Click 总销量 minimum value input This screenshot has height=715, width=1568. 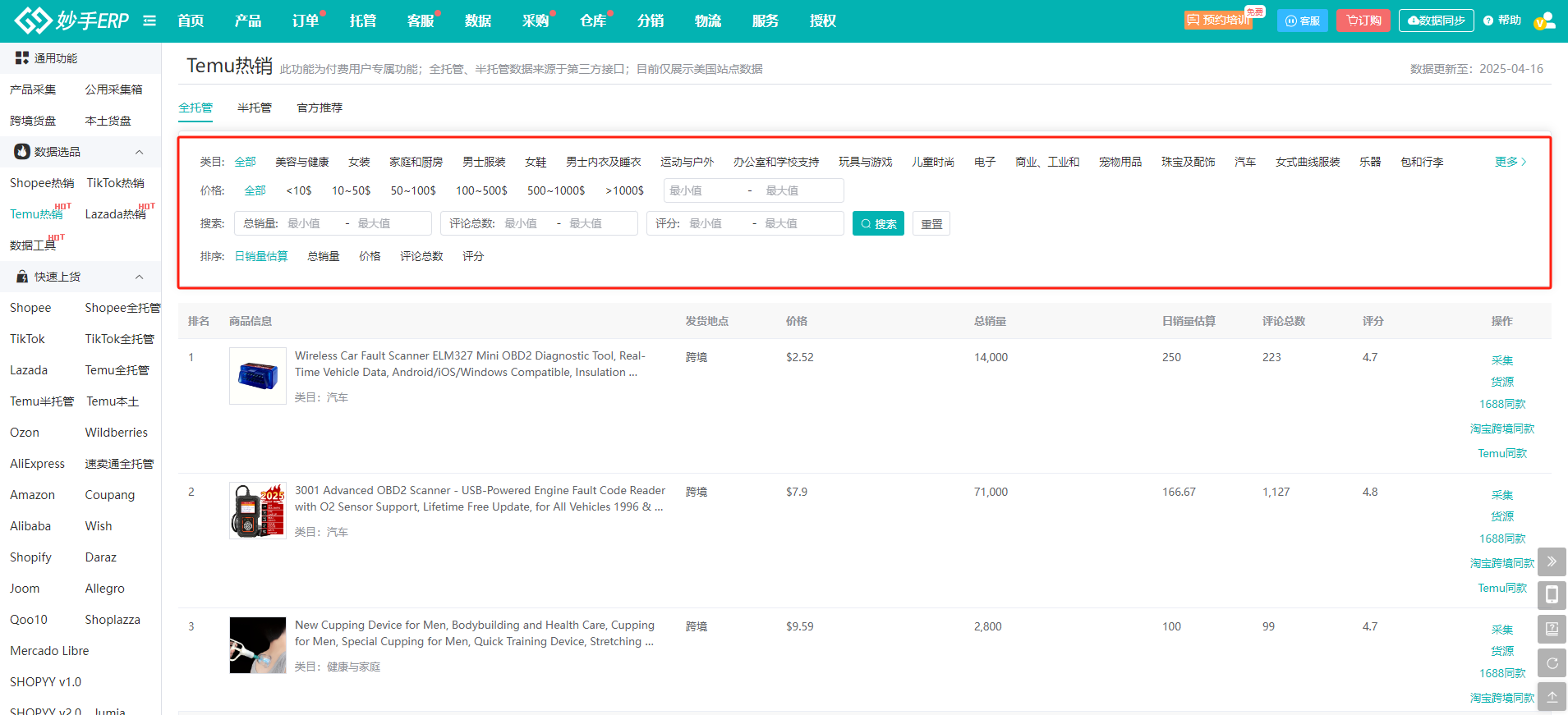coord(310,223)
